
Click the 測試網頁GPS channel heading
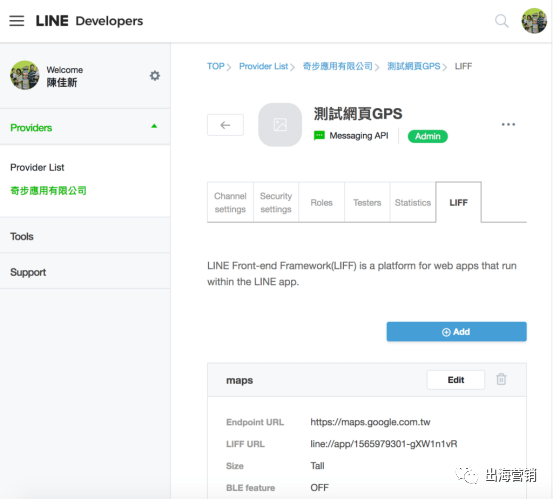click(358, 114)
